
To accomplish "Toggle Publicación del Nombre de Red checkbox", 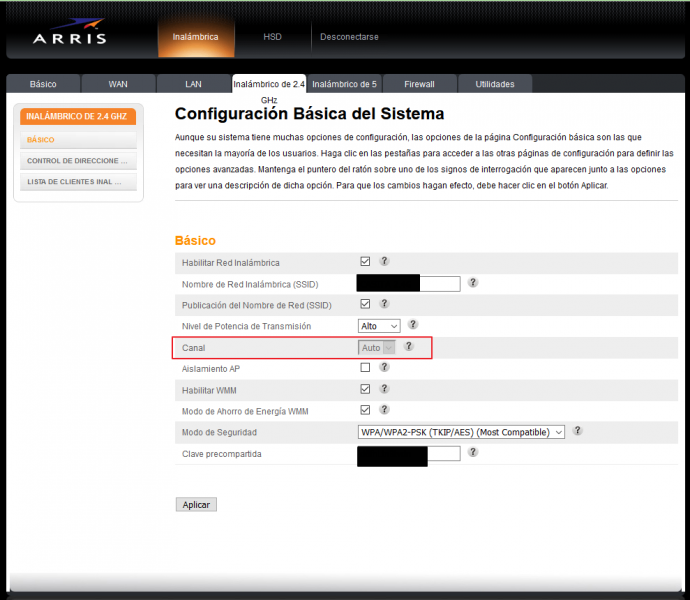I will click(x=365, y=304).
